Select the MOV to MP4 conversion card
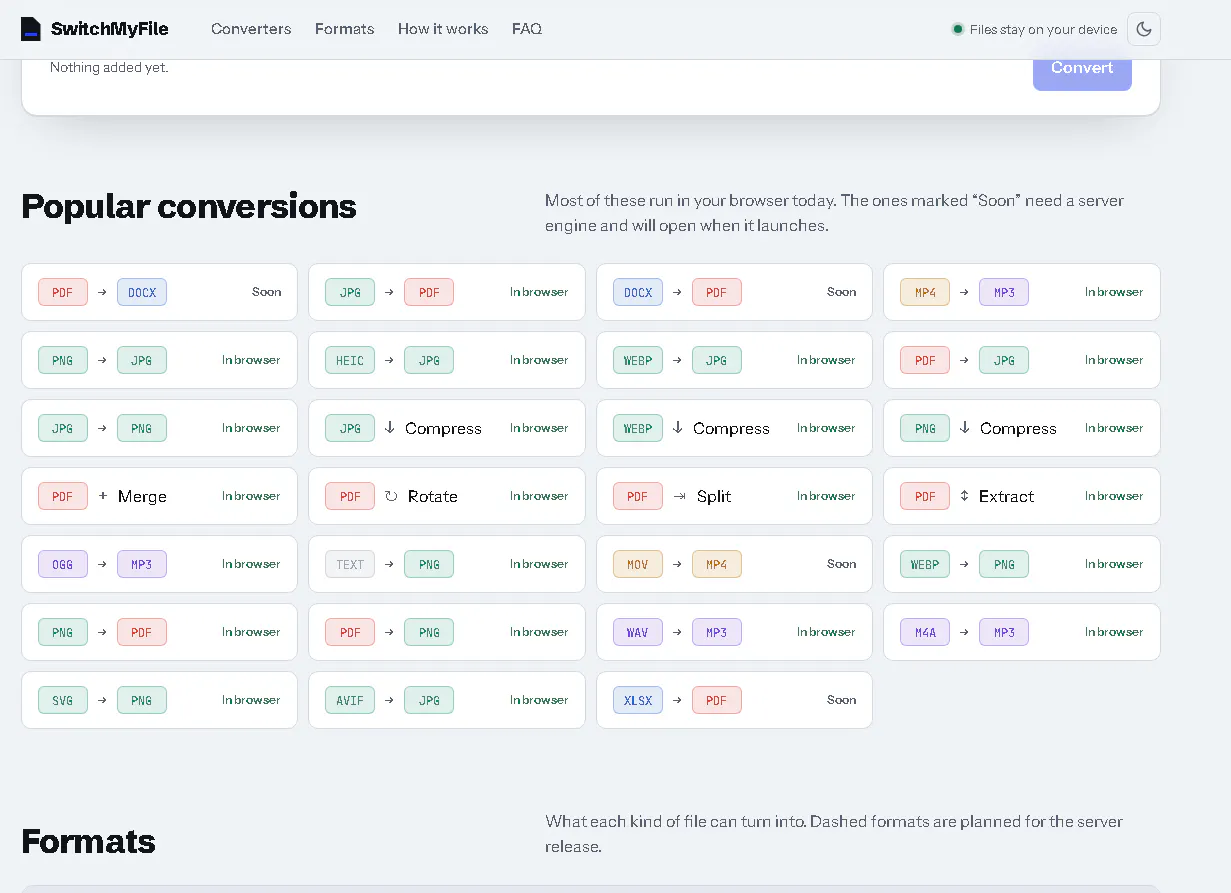 [735, 564]
